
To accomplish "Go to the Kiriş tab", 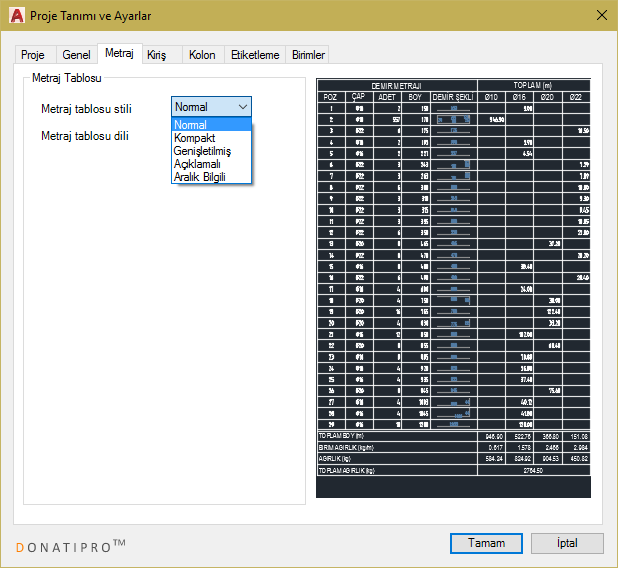I will [158, 55].
